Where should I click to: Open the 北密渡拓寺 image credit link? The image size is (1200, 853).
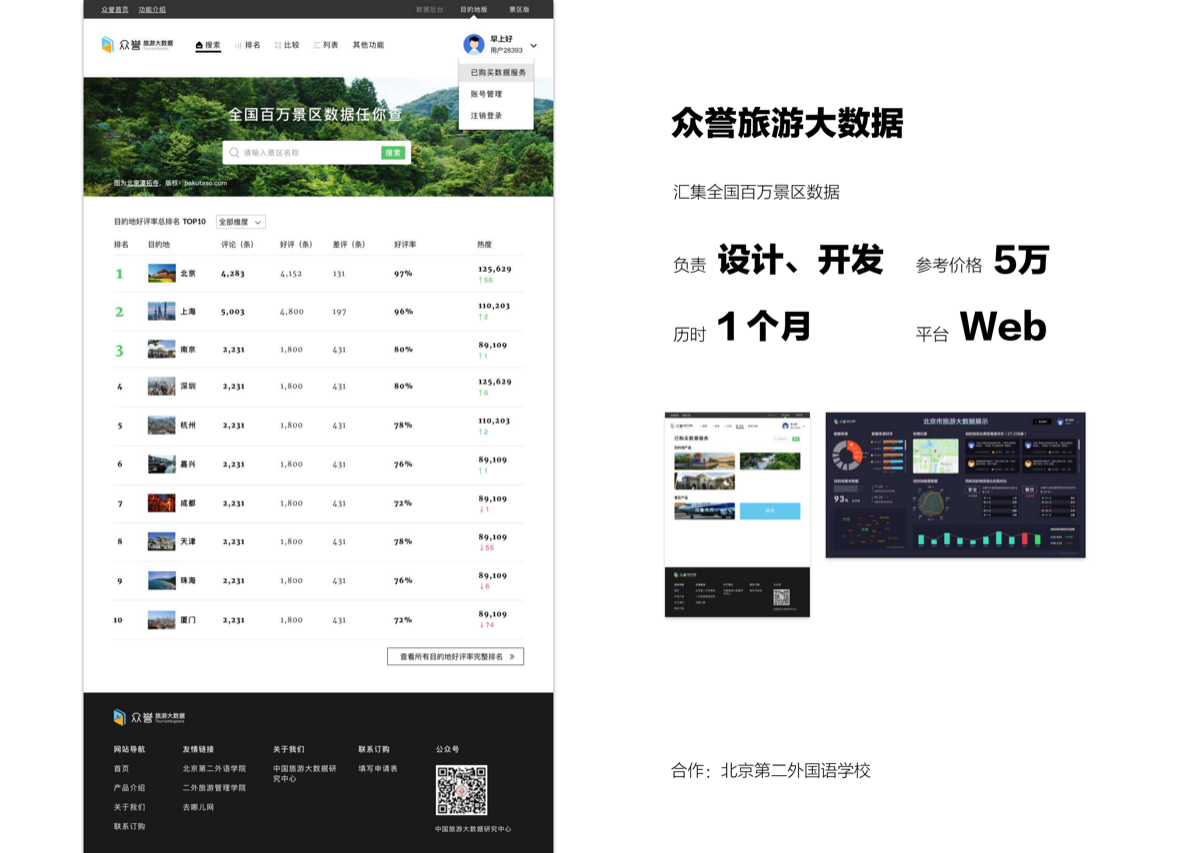(x=143, y=183)
